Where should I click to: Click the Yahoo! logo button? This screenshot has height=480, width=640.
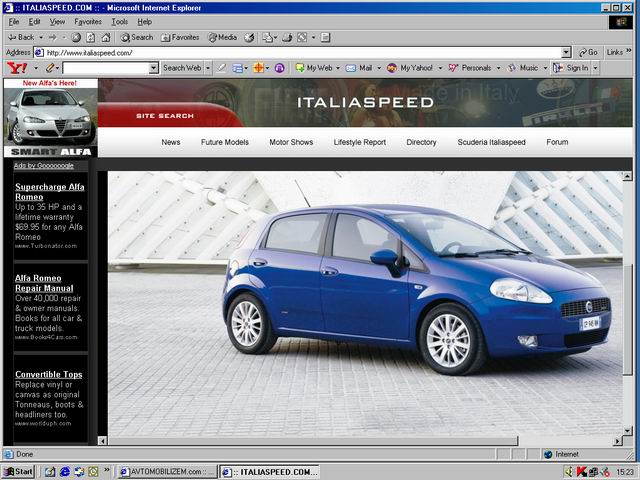18,68
